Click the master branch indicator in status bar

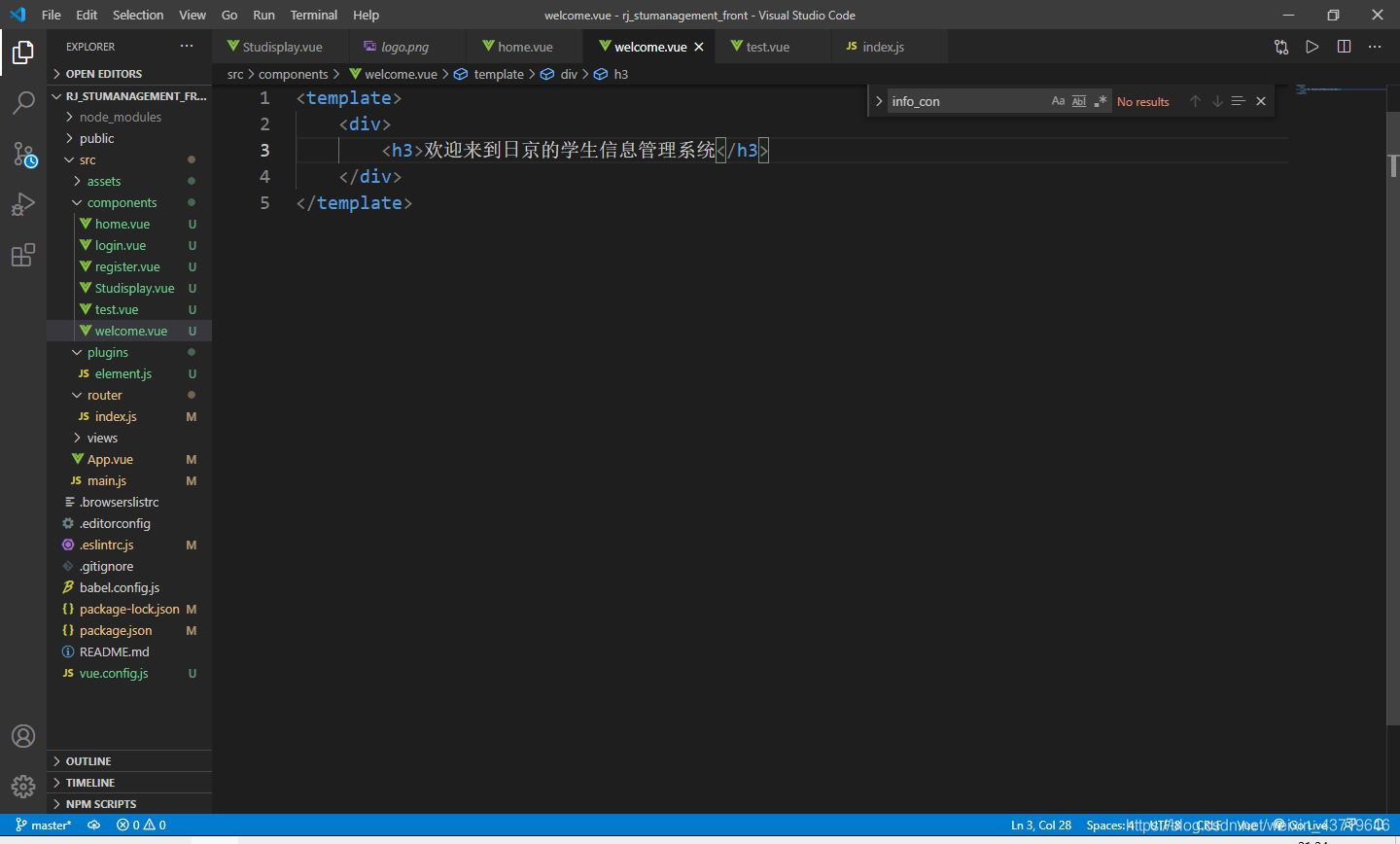[x=44, y=825]
